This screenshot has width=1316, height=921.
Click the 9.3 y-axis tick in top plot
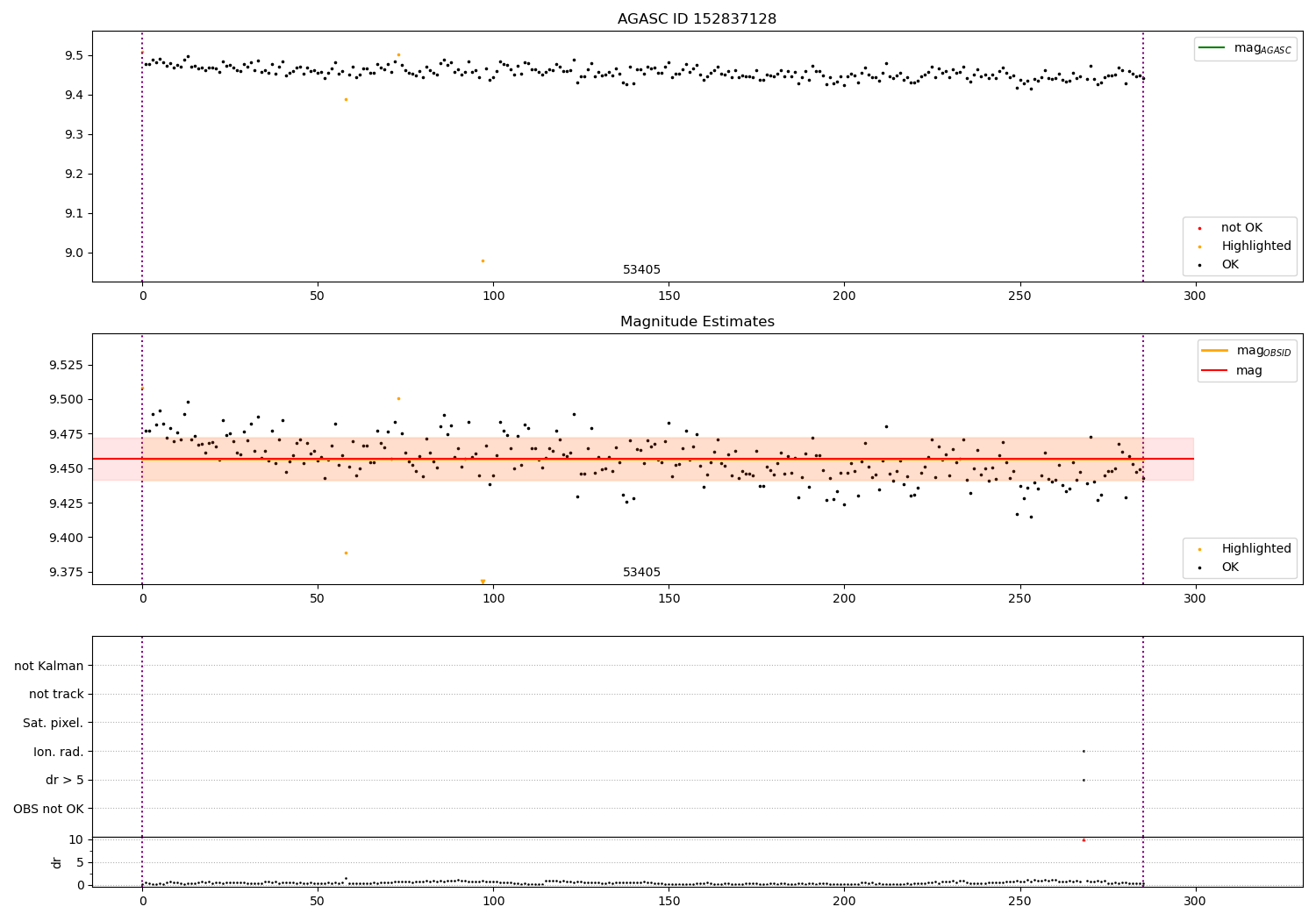point(74,134)
